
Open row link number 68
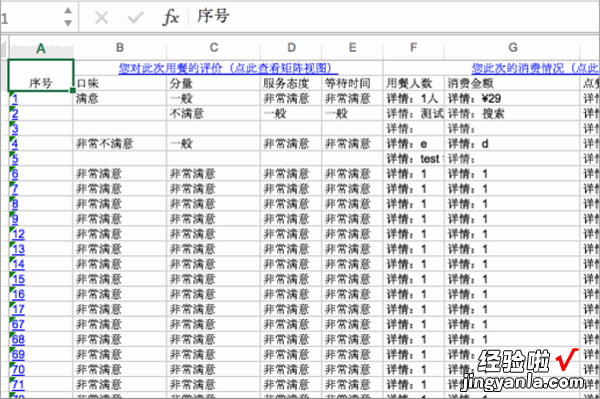18,339
